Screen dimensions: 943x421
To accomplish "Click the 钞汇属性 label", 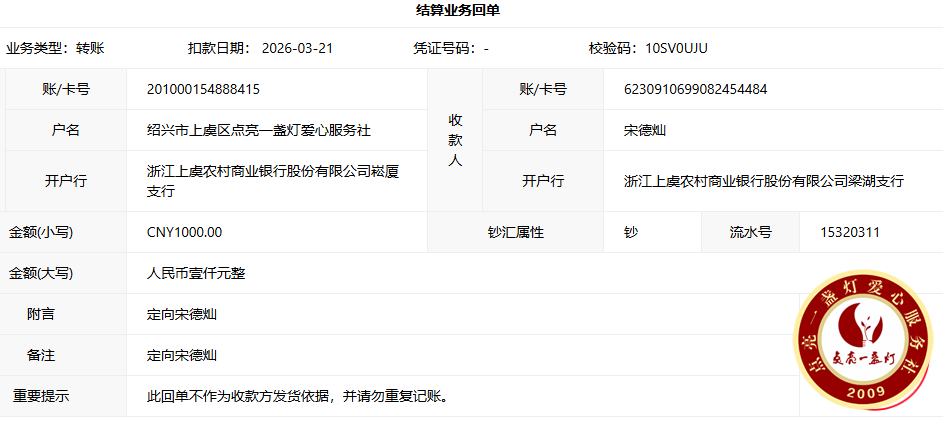I will pyautogui.click(x=515, y=232).
